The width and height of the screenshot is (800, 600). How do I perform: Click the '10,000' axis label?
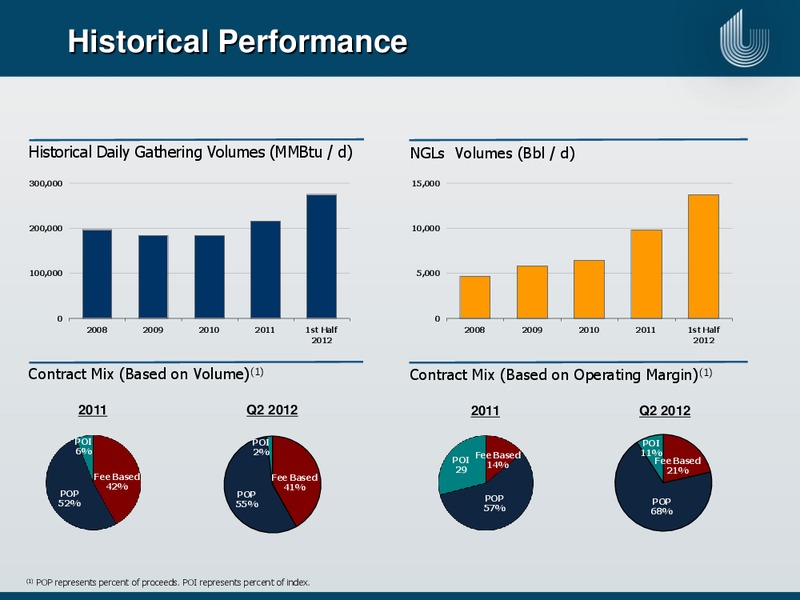[x=426, y=229]
